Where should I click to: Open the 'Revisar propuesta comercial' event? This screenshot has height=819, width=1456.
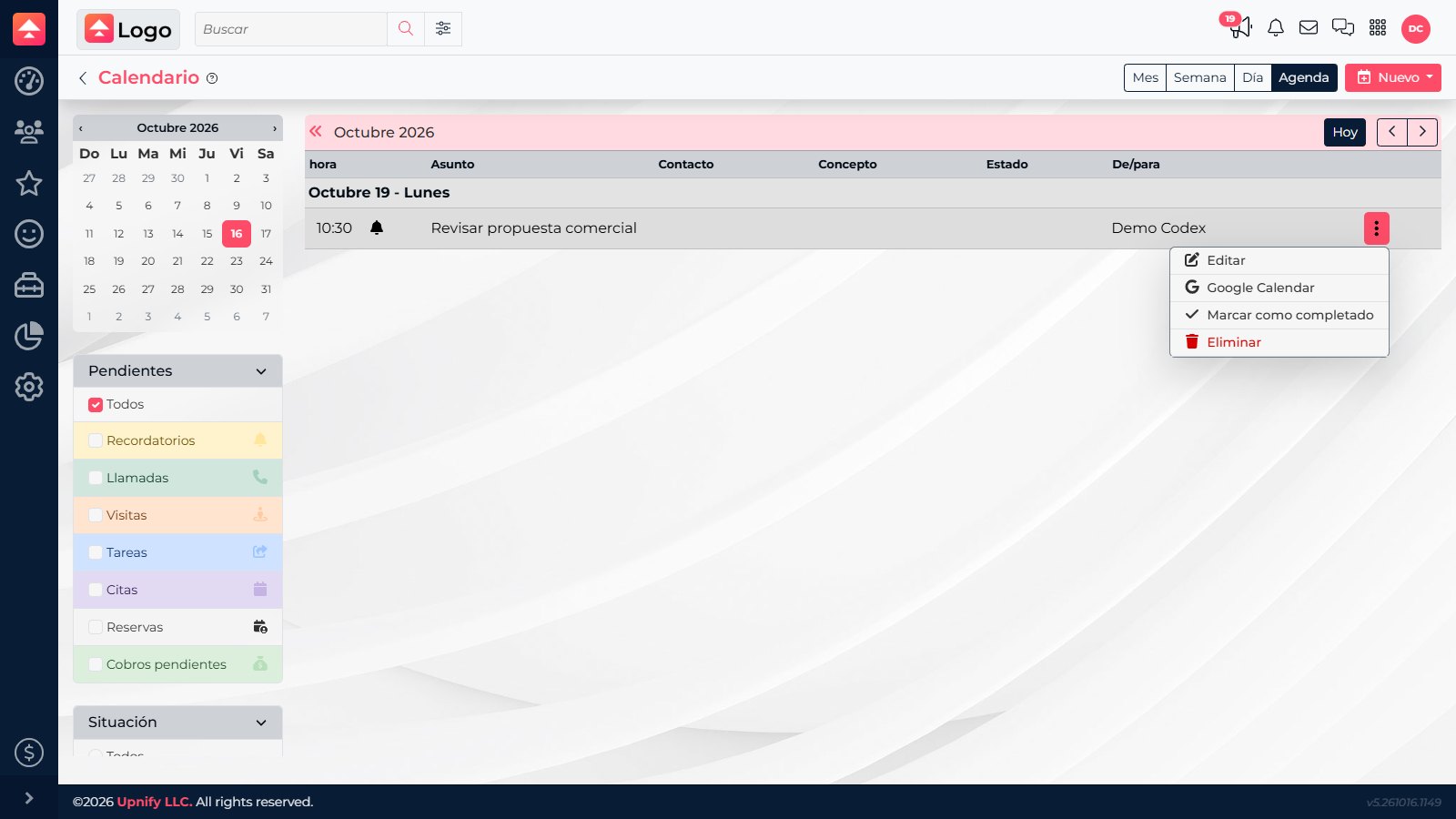pos(533,228)
